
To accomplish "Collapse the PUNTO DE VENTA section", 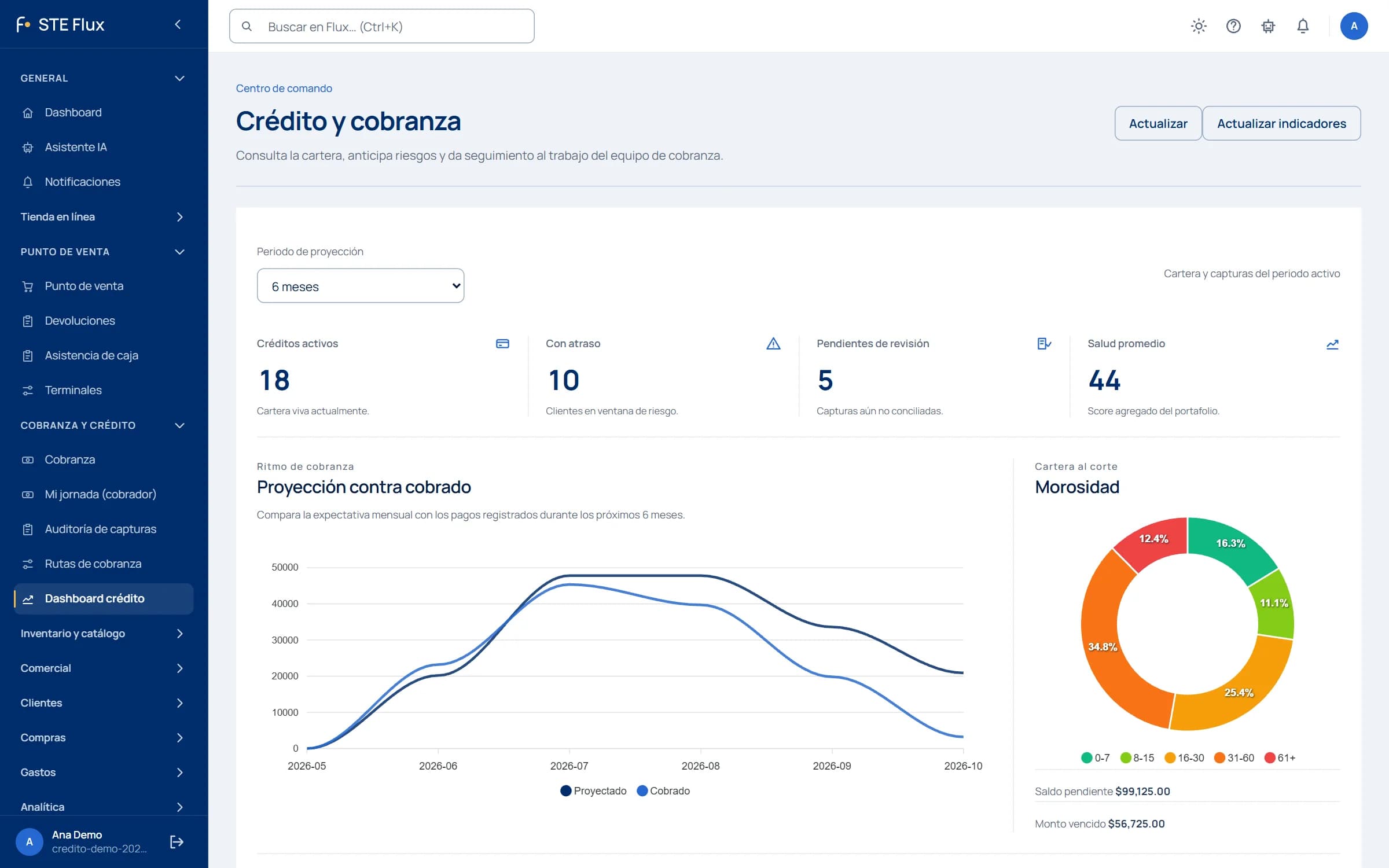I will pos(103,252).
